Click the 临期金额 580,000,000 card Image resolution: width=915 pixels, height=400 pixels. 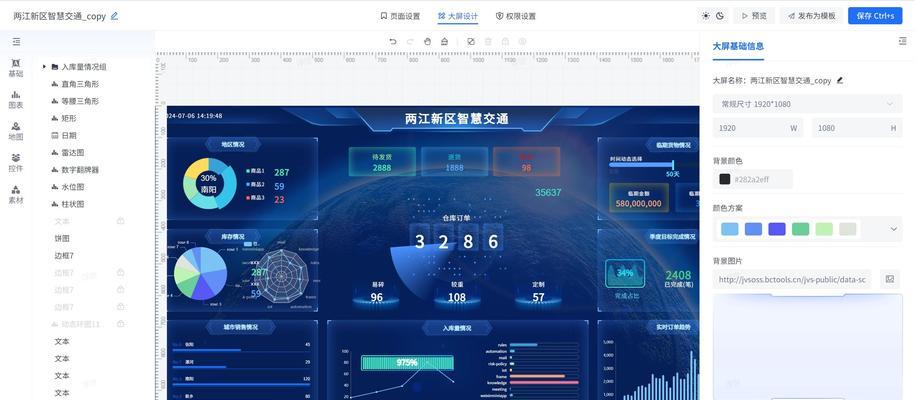tap(638, 198)
